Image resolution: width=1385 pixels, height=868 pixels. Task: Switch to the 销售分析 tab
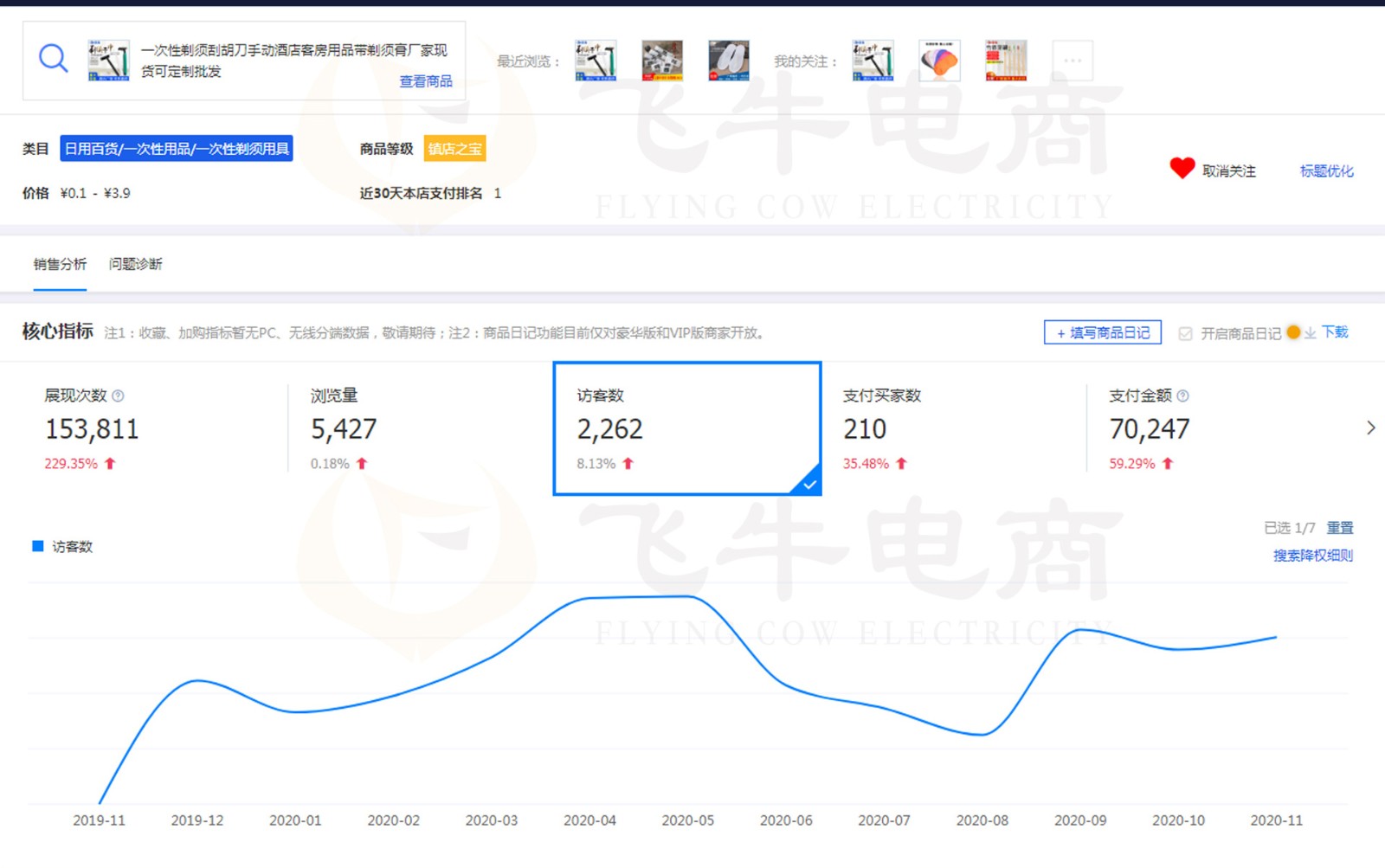(x=60, y=264)
